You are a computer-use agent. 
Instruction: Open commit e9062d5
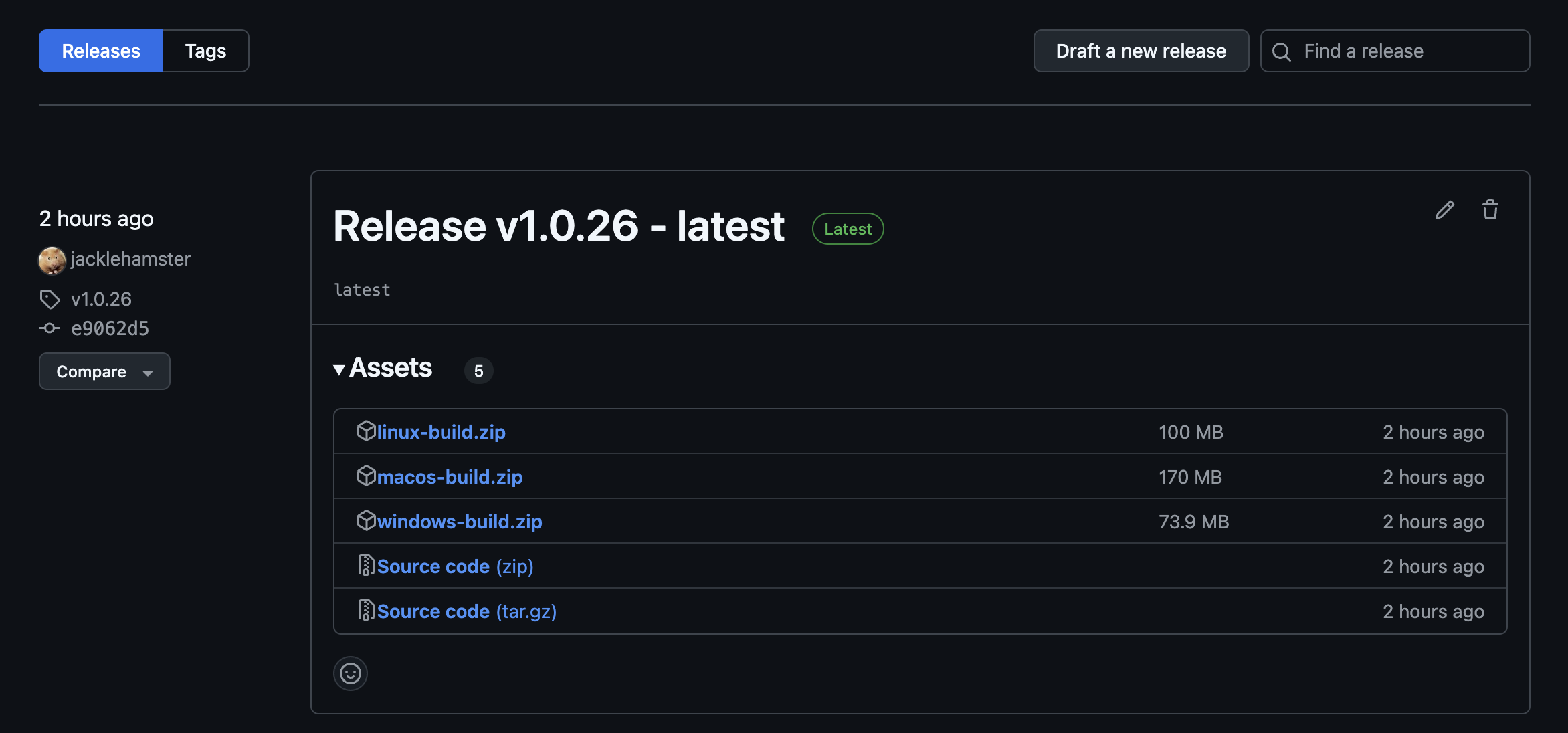point(110,328)
